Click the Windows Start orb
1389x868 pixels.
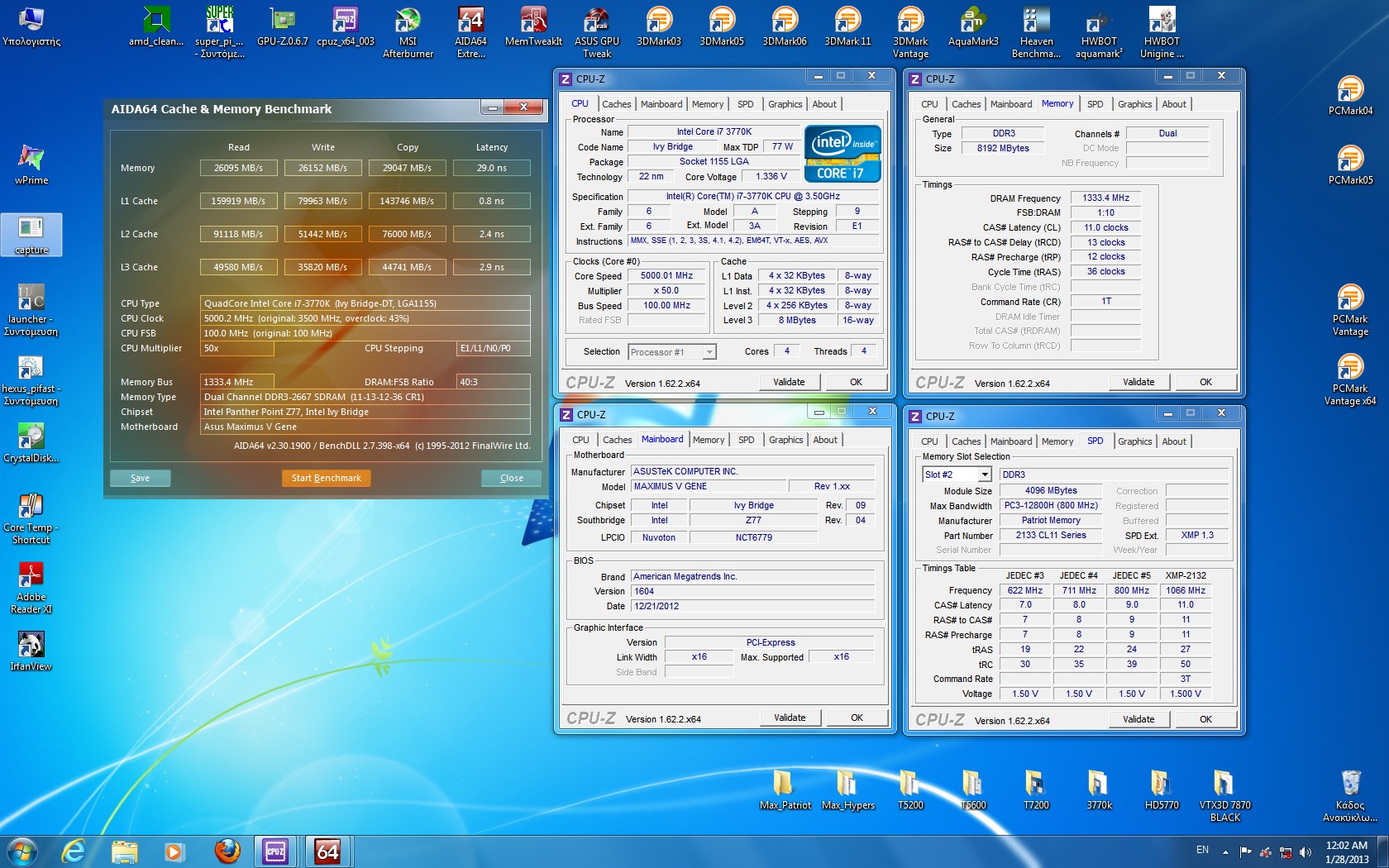(x=21, y=851)
